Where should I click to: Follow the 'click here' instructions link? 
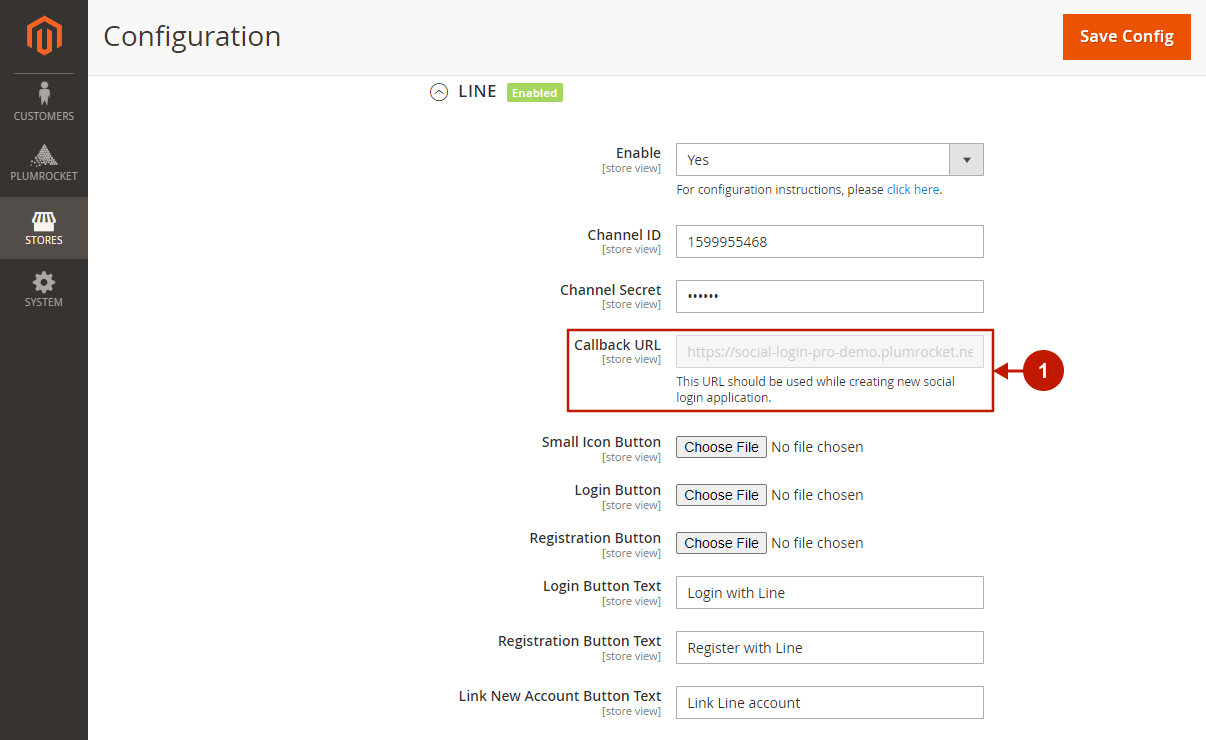pos(913,189)
